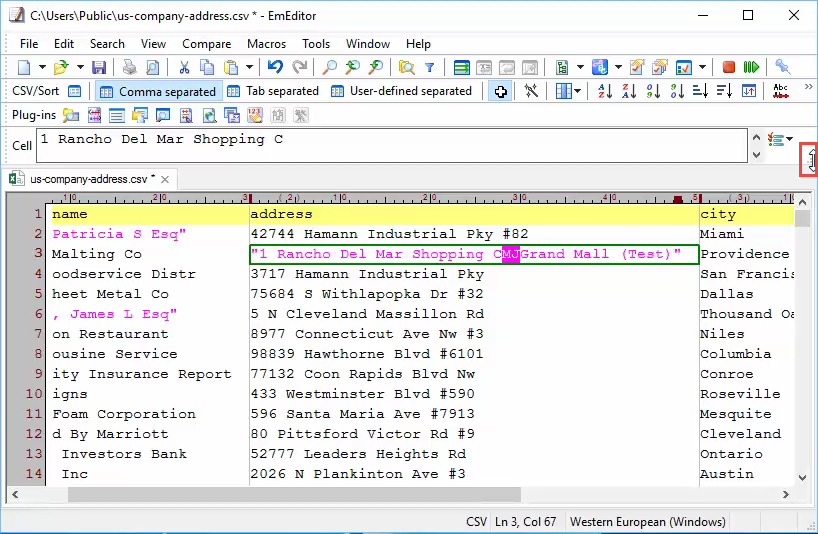Image resolution: width=818 pixels, height=534 pixels.
Task: Sort column A to Z ascending
Action: pyautogui.click(x=605, y=91)
